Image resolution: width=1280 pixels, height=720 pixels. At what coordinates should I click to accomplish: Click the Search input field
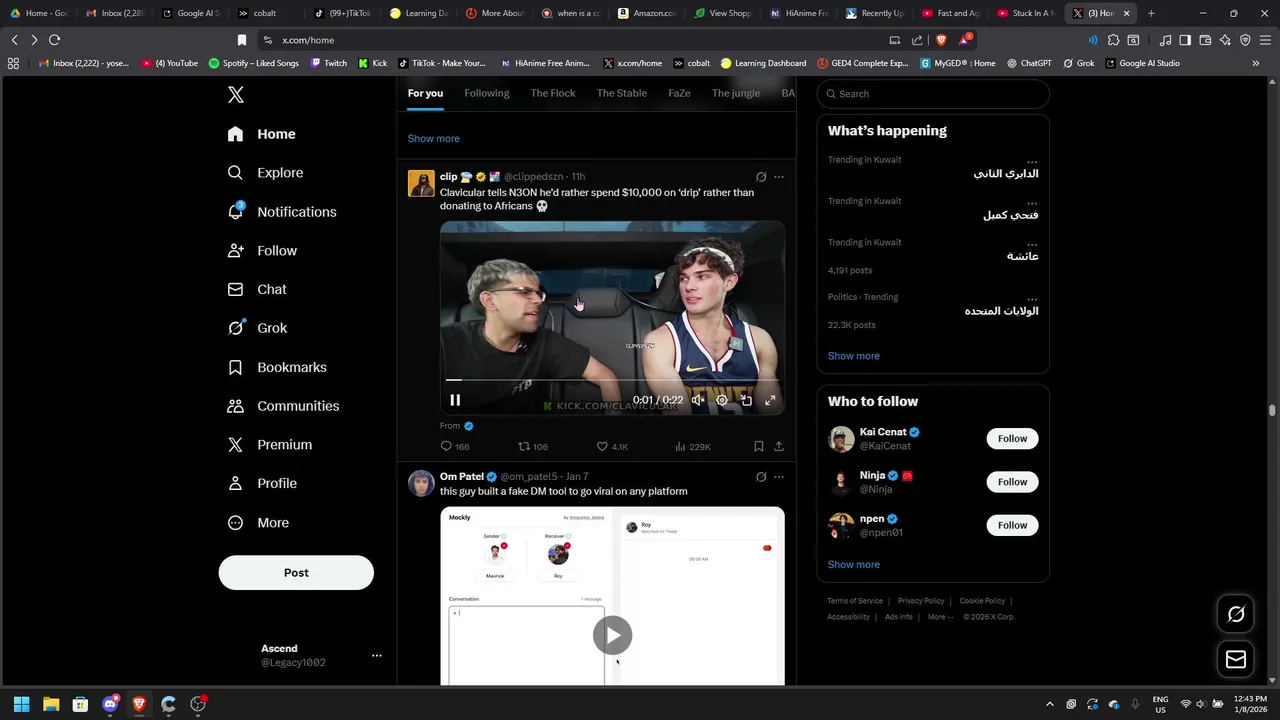pos(933,94)
